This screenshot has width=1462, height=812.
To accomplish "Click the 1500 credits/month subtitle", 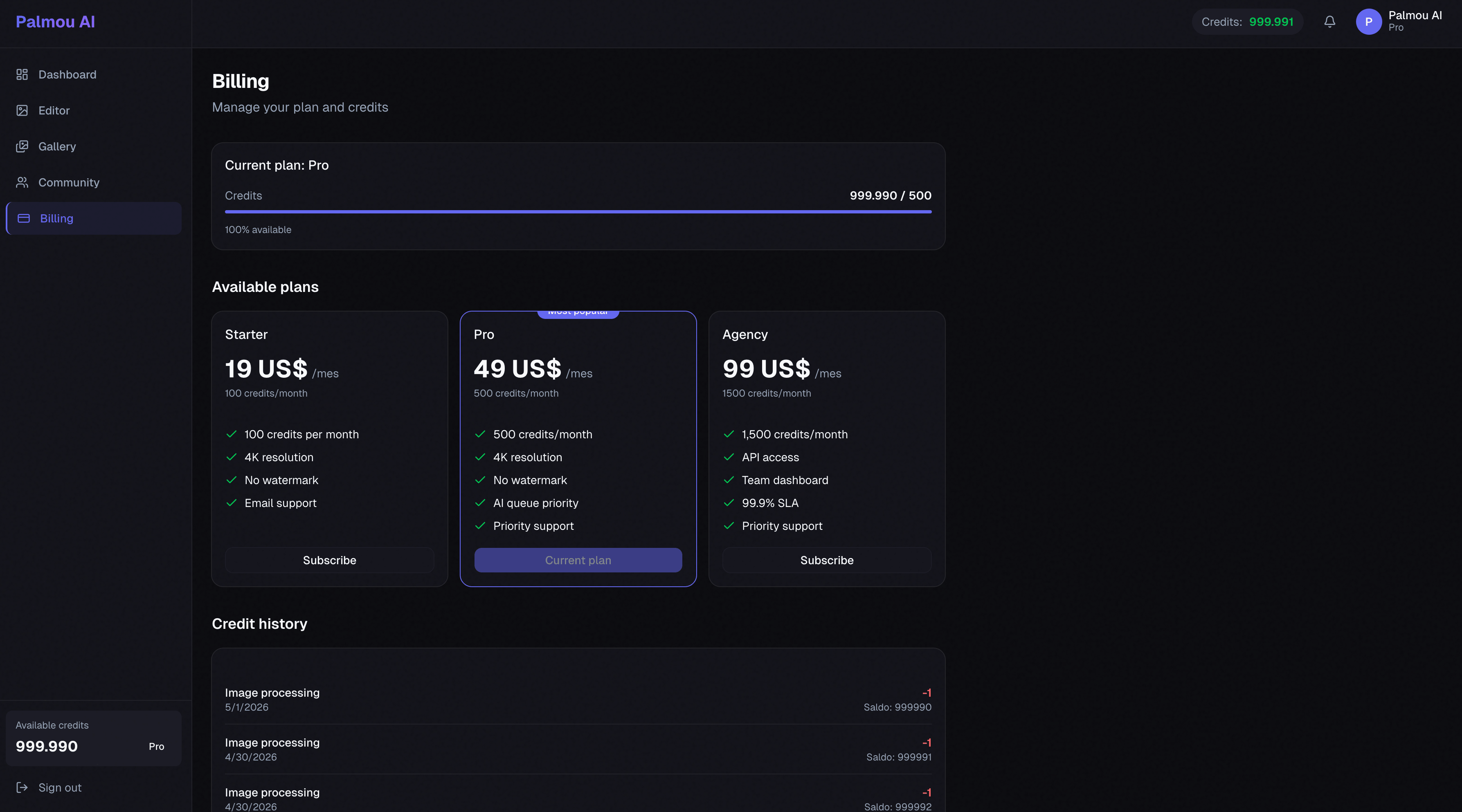I will [x=766, y=393].
